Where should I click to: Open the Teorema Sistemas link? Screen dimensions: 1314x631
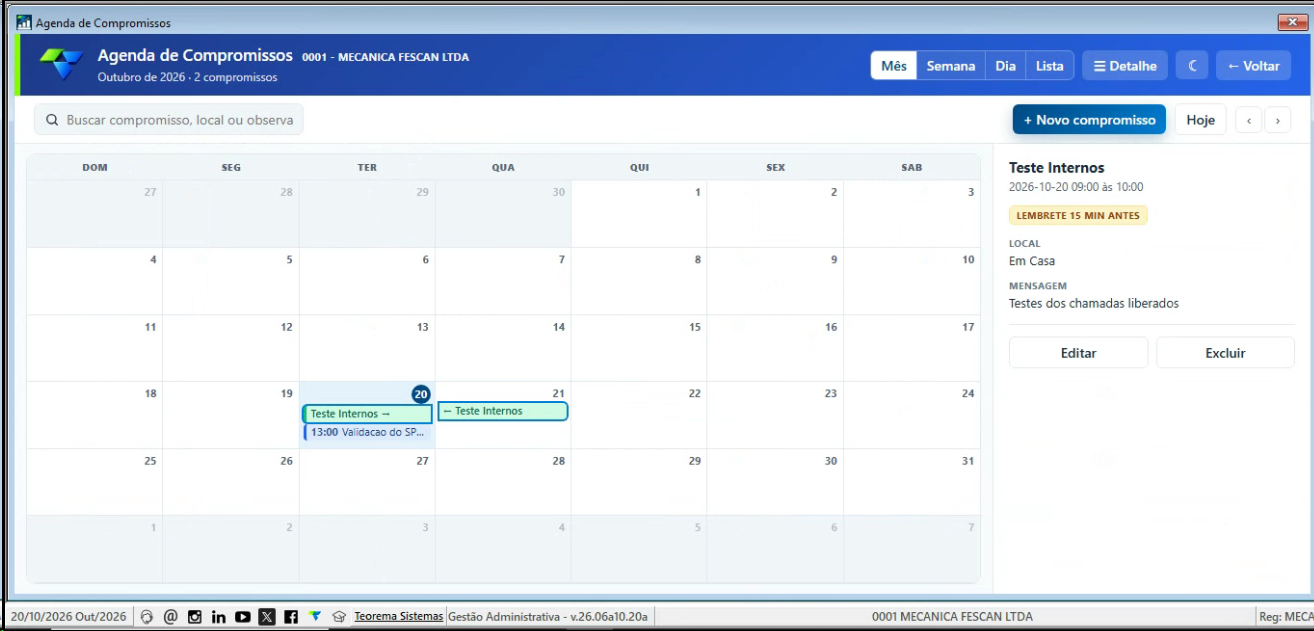click(x=398, y=616)
